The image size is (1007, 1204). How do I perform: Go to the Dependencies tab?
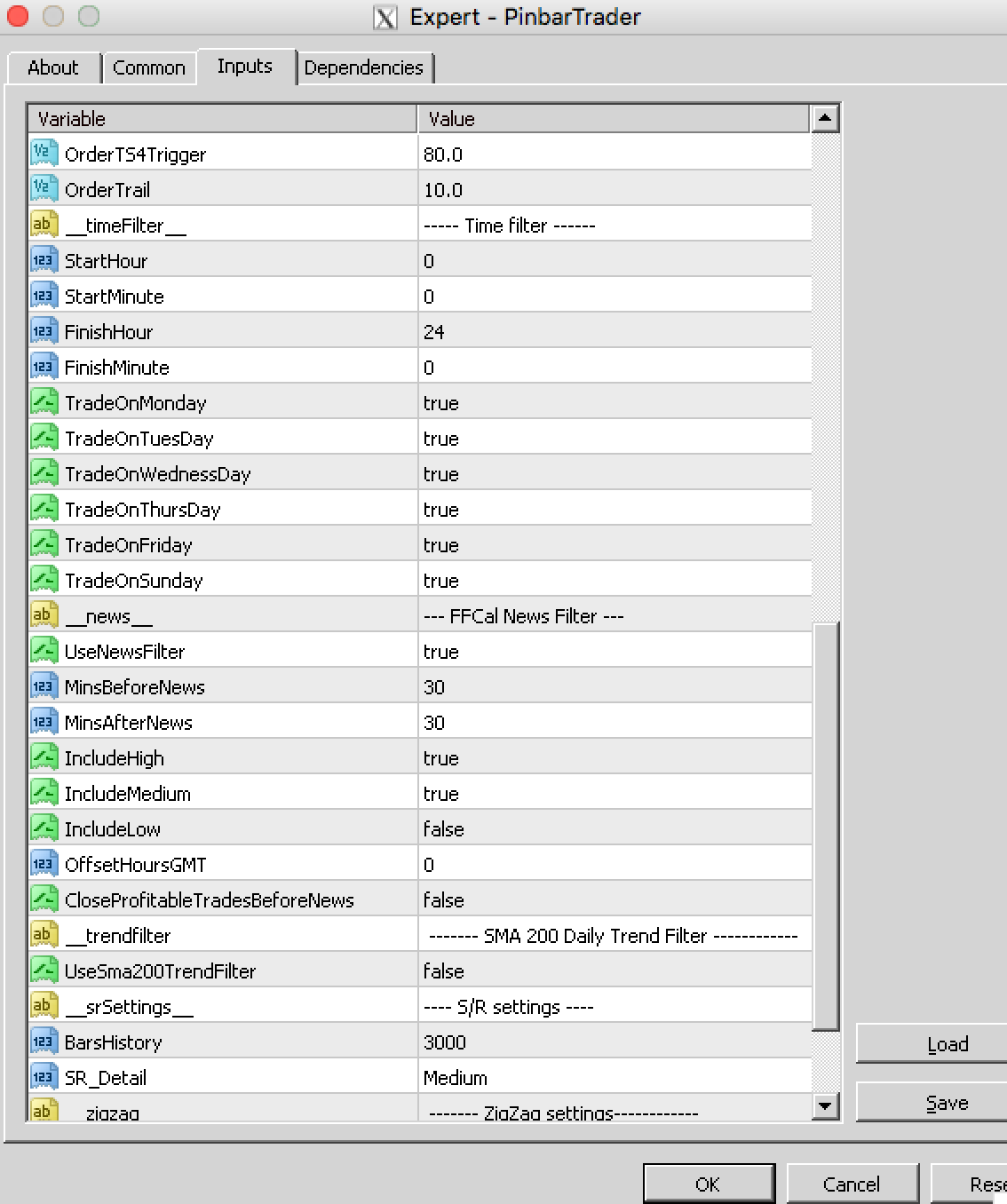(x=364, y=67)
